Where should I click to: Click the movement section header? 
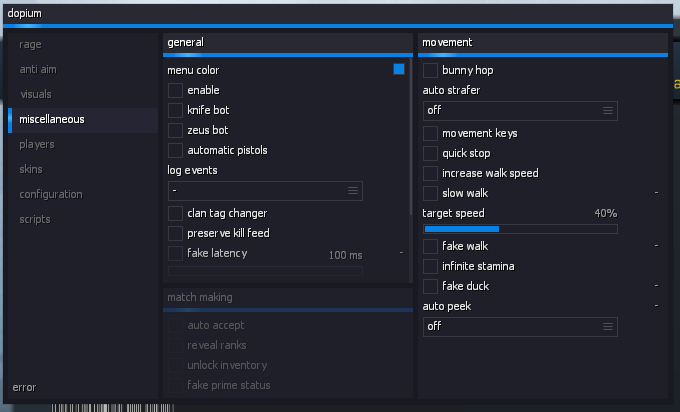[447, 43]
